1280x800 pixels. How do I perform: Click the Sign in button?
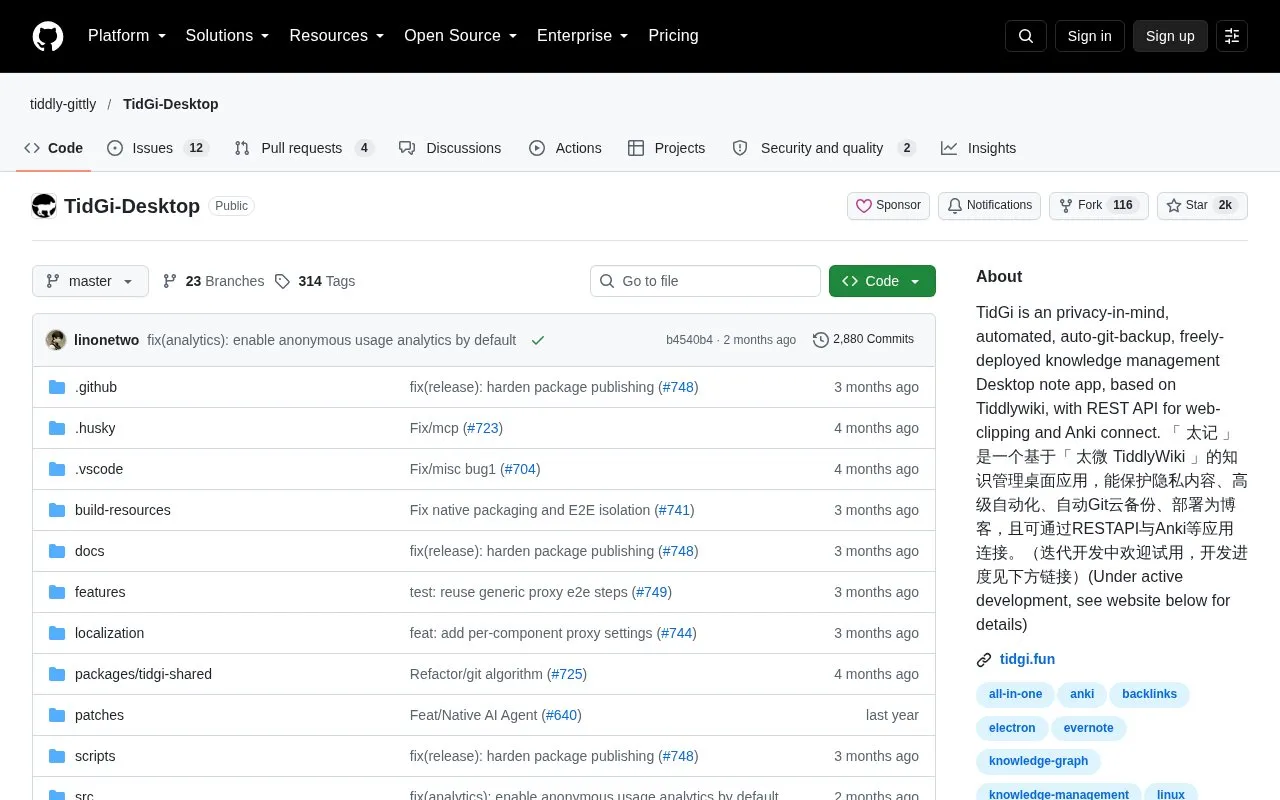[1089, 36]
